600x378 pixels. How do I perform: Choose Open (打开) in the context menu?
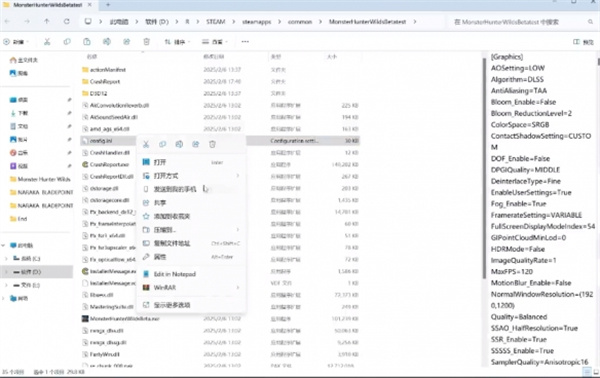coord(191,162)
